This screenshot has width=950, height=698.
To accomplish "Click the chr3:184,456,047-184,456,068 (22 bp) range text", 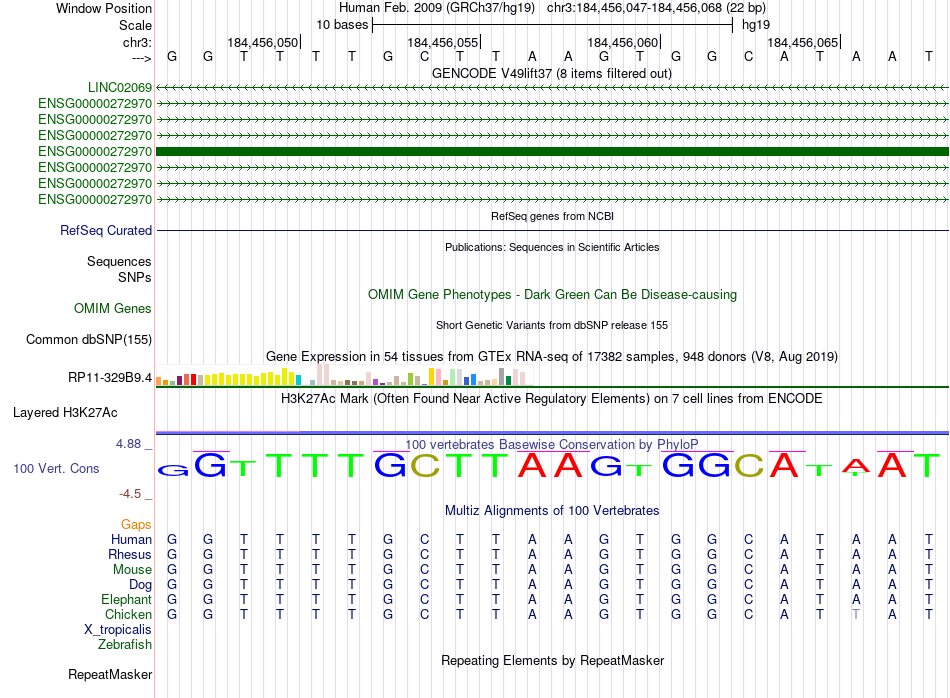I will point(656,8).
